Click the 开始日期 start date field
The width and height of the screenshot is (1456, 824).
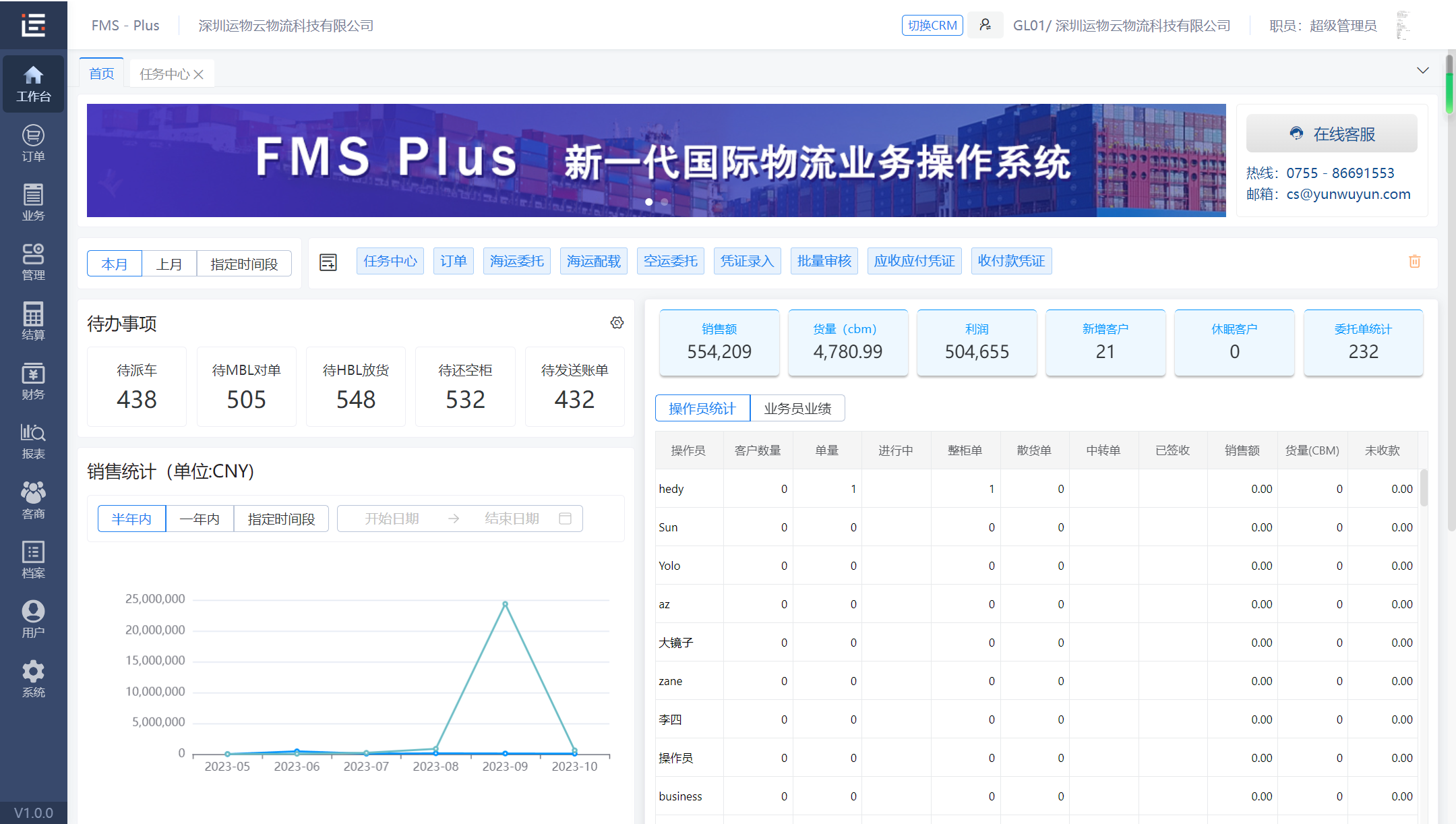click(x=392, y=519)
